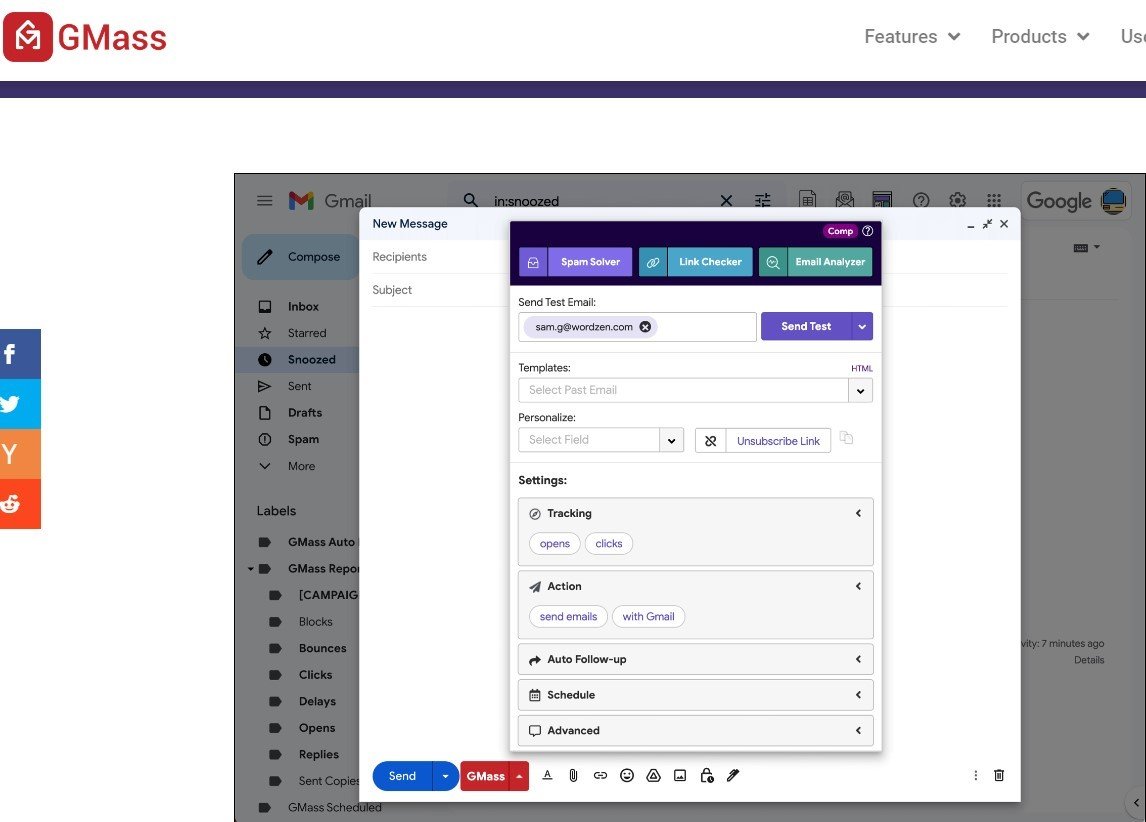
Task: Open the Sent folder
Action: [300, 386]
